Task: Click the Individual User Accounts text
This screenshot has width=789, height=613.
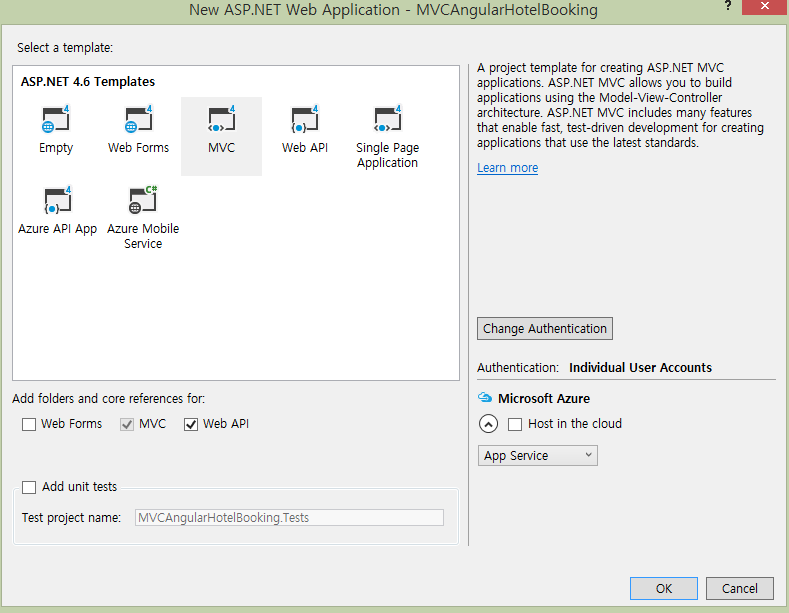Action: click(x=640, y=367)
